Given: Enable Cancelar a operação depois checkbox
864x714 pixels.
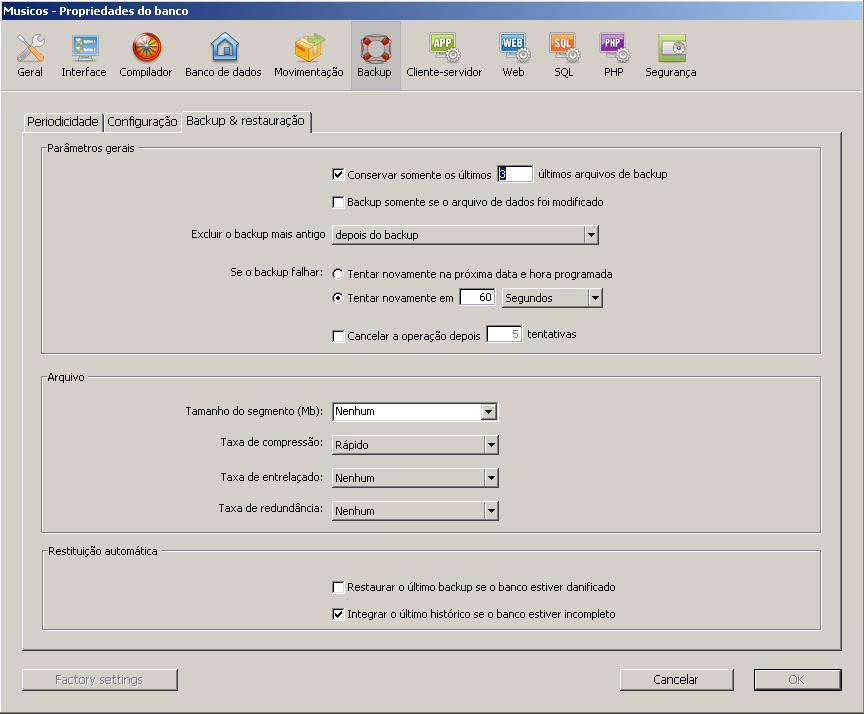Looking at the screenshot, I should (x=338, y=336).
